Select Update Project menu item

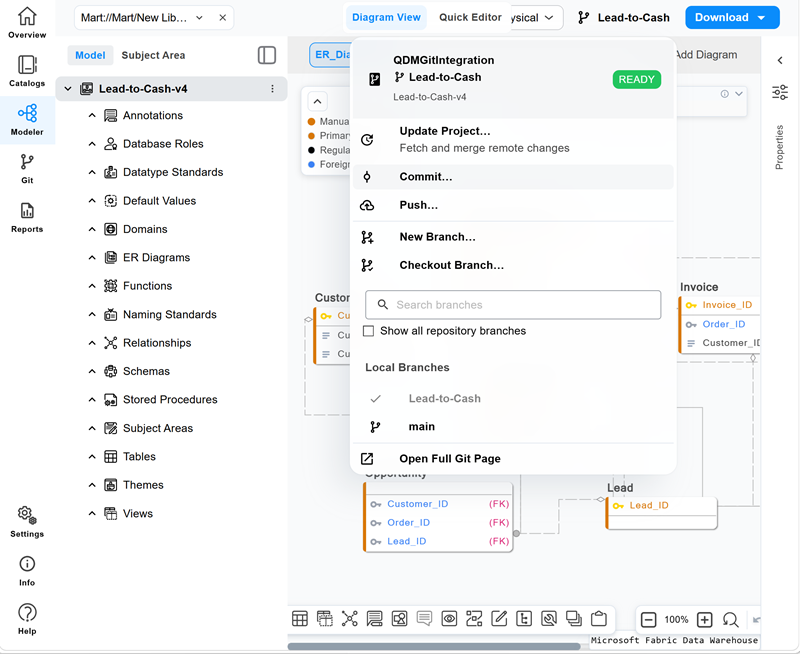coord(513,140)
